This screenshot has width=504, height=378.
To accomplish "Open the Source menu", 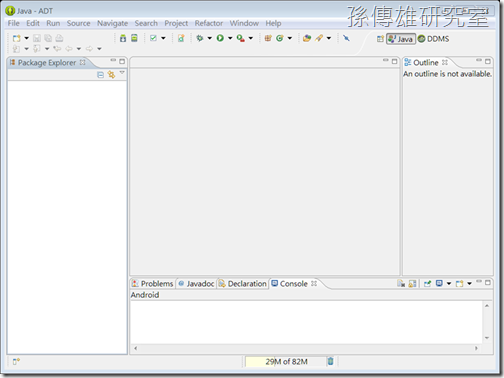I will pos(78,23).
